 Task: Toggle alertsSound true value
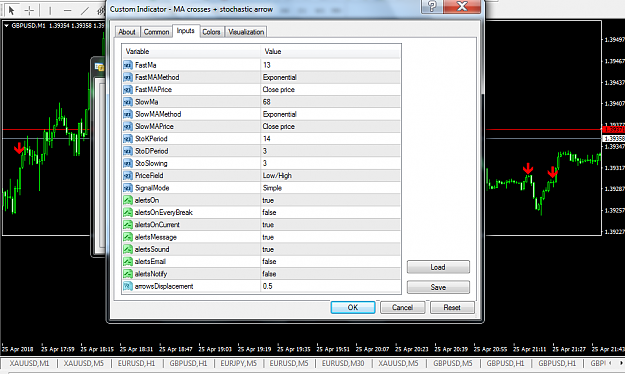click(330, 249)
